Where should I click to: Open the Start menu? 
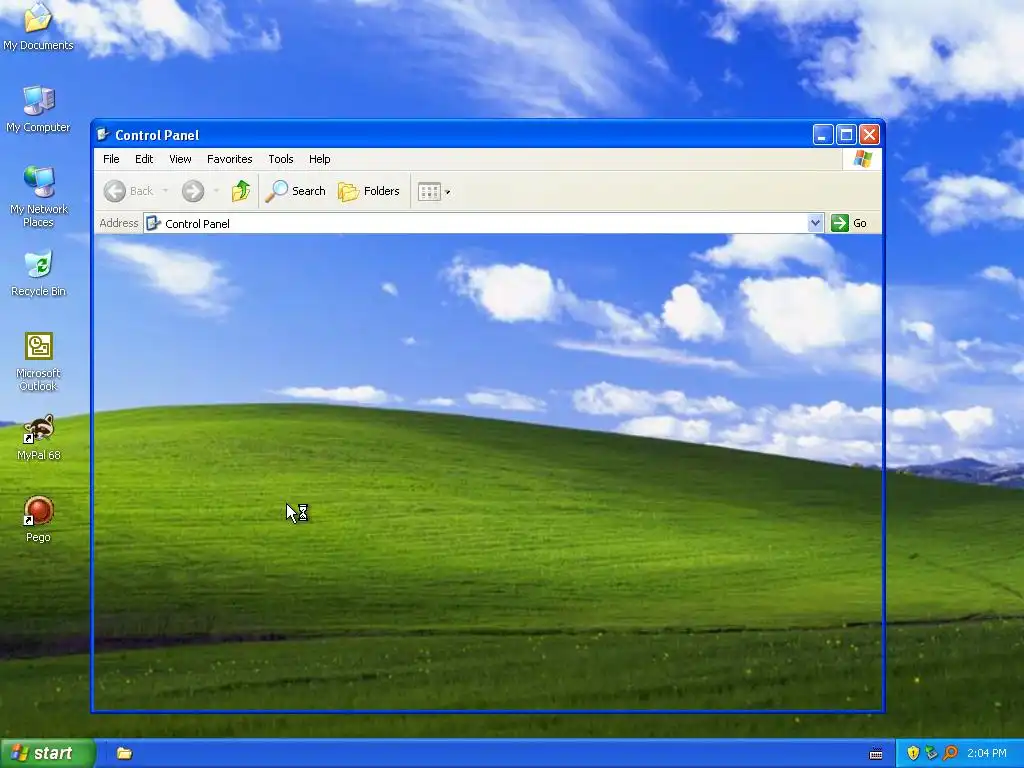click(x=47, y=753)
